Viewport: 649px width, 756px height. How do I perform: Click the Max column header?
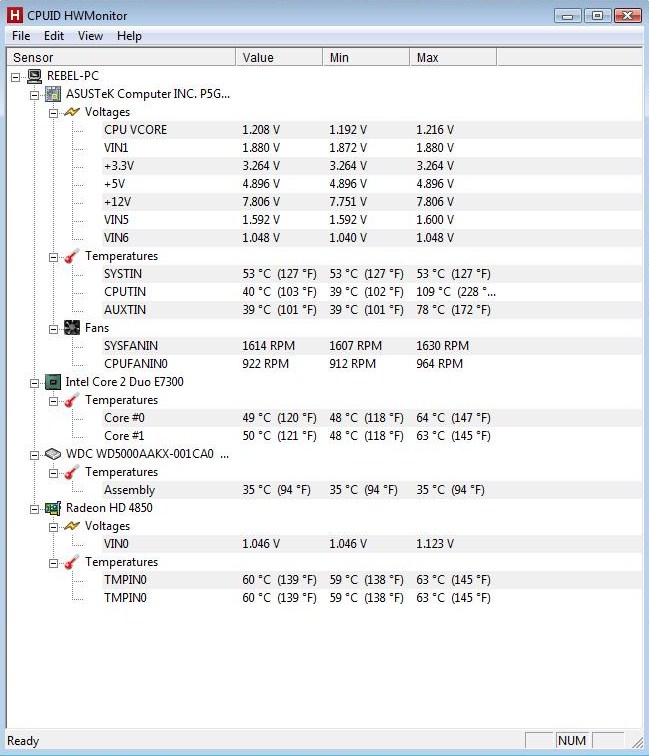(453, 57)
